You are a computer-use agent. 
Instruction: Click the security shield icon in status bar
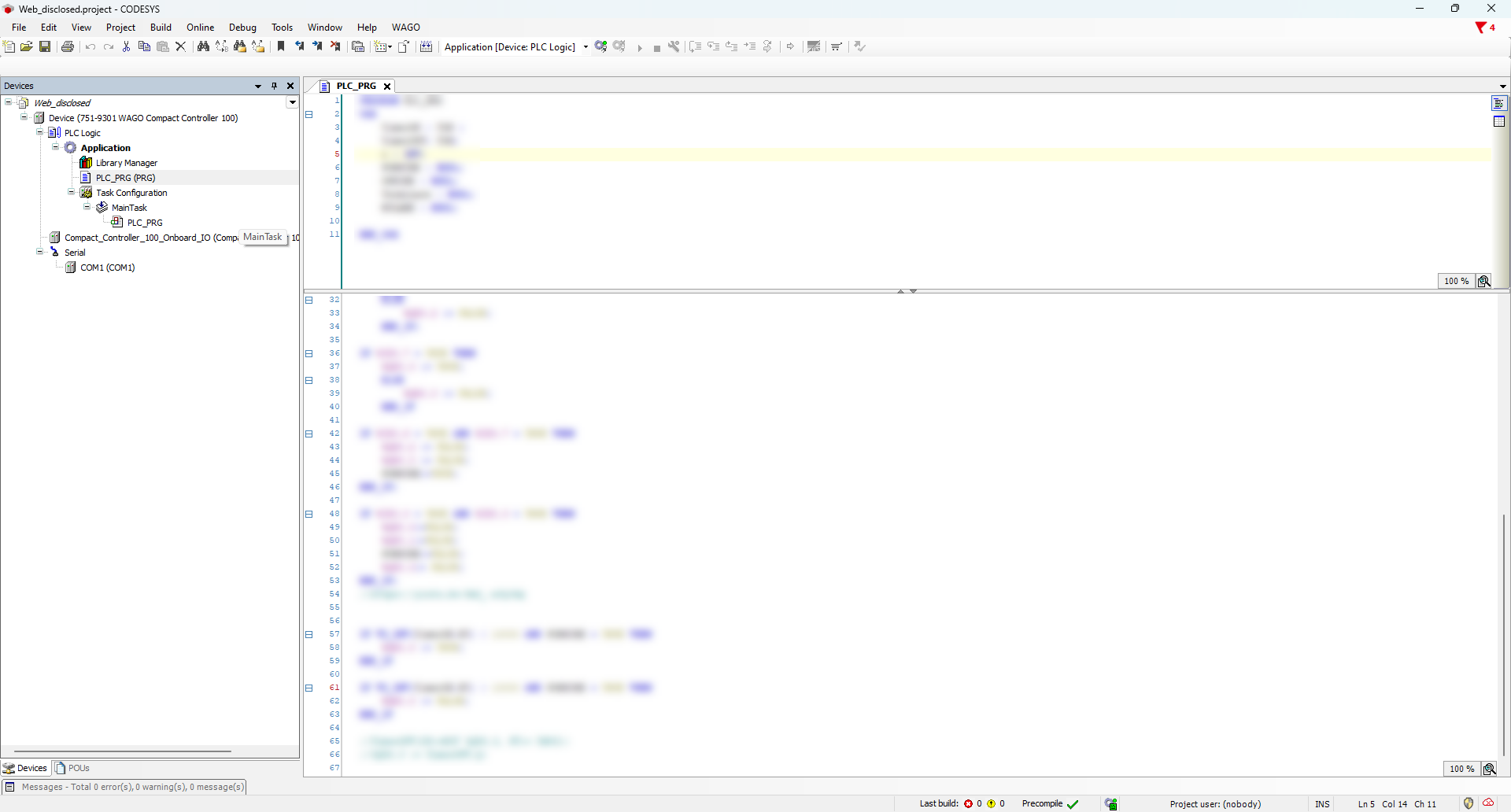click(1469, 803)
